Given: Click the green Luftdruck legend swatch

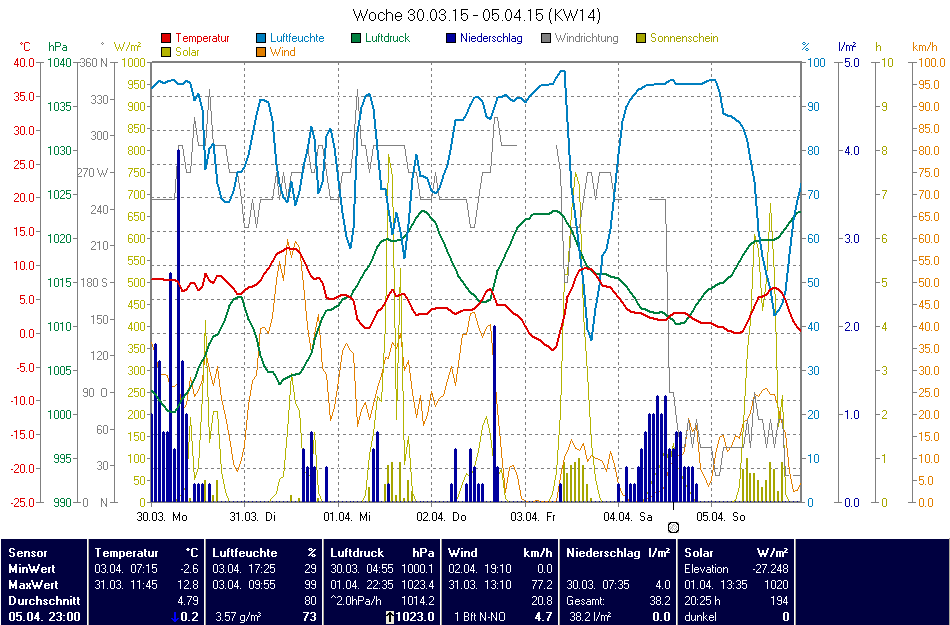Looking at the screenshot, I should [x=356, y=38].
